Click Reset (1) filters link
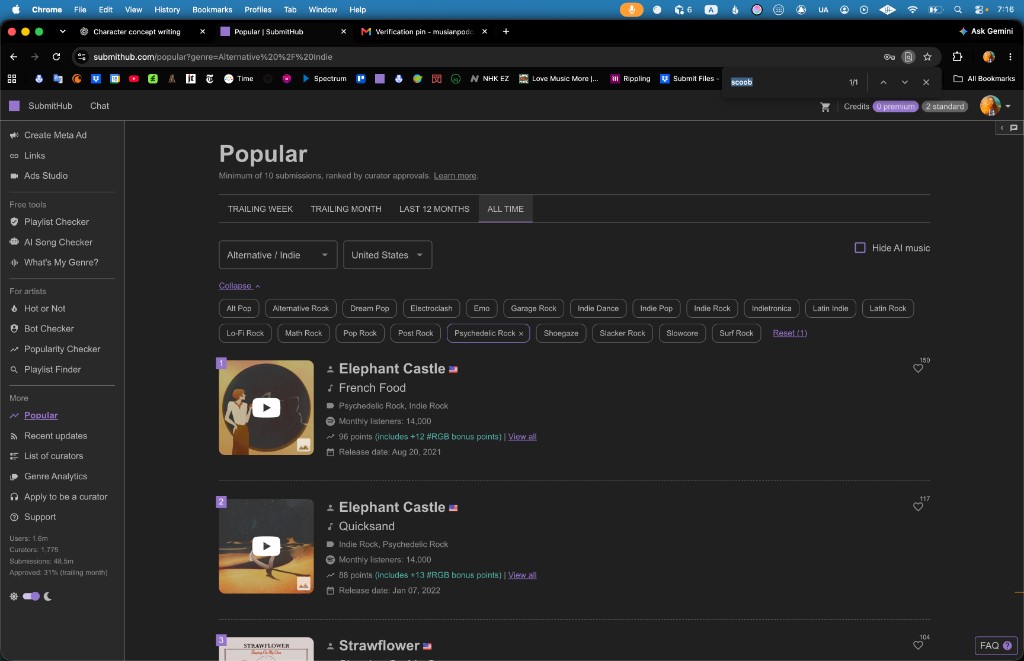This screenshot has height=661, width=1024. (790, 333)
